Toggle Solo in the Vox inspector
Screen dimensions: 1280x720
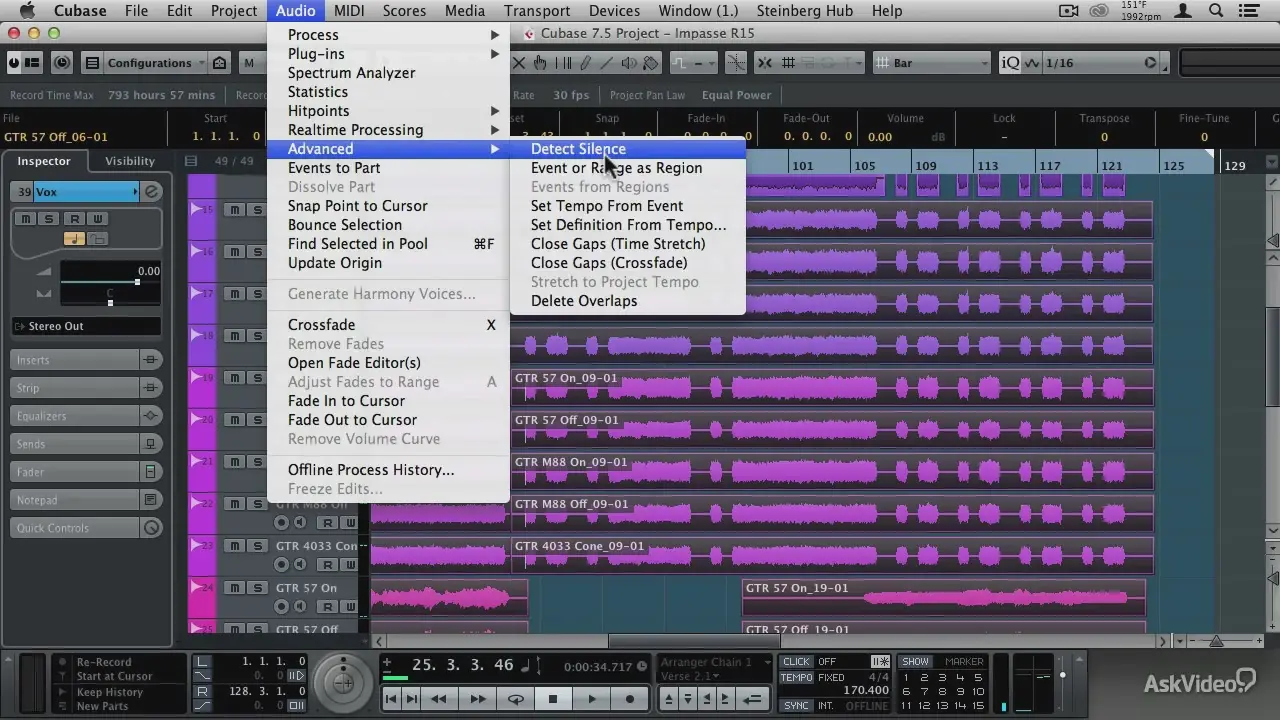point(49,219)
